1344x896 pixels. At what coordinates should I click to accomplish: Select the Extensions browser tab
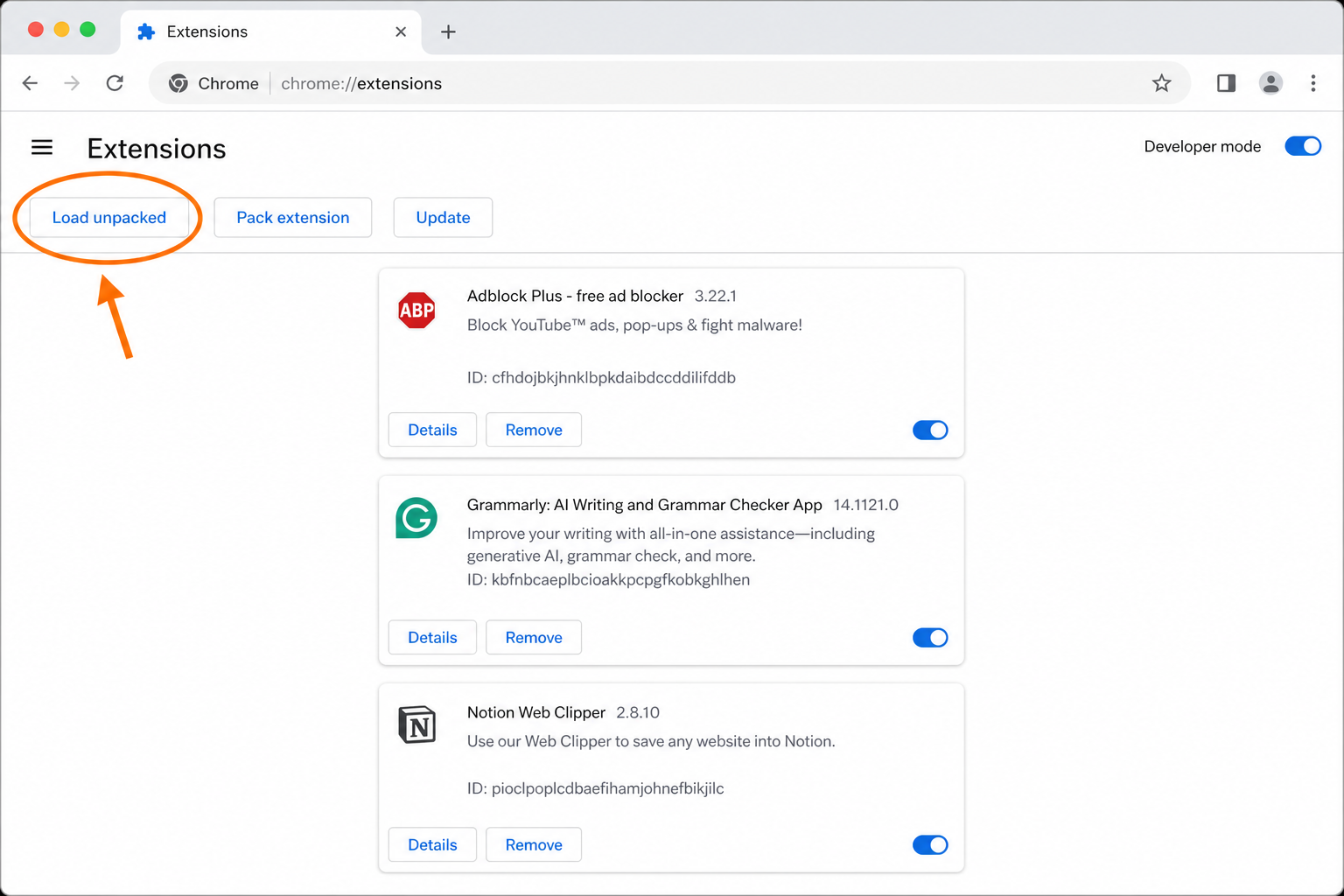270,32
